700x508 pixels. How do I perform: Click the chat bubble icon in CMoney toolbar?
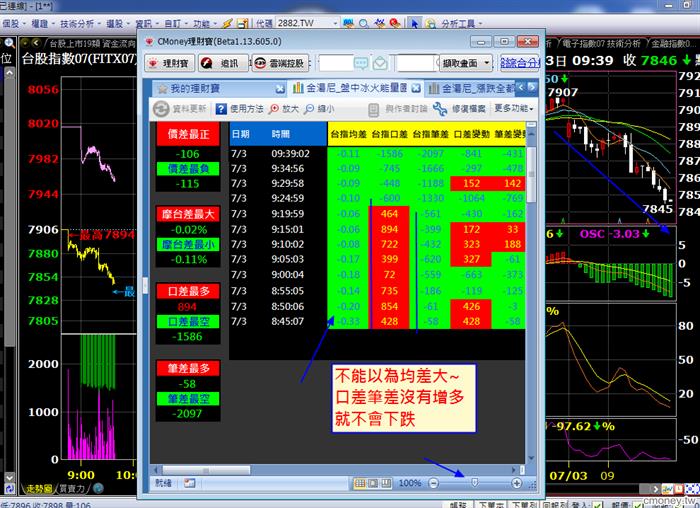coord(361,63)
